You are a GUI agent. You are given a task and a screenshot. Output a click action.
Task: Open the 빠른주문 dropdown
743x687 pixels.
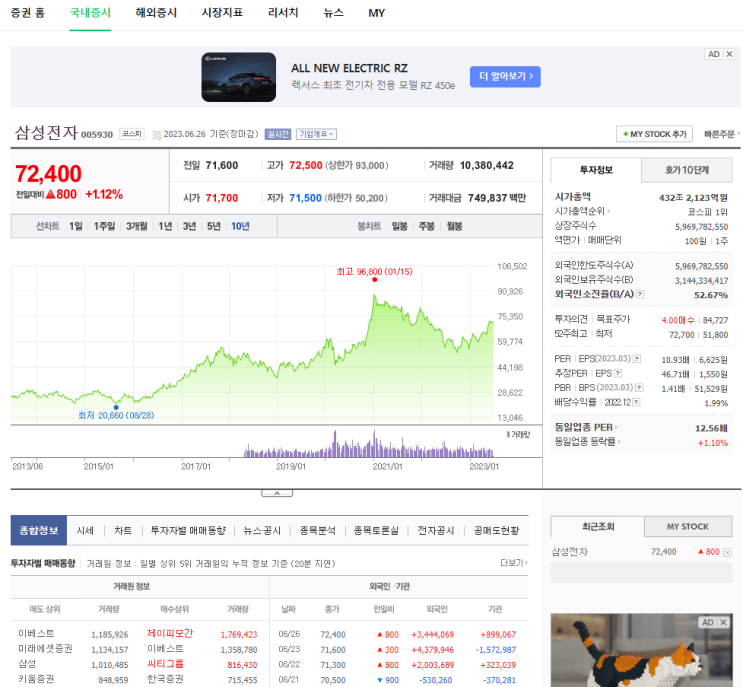721,134
